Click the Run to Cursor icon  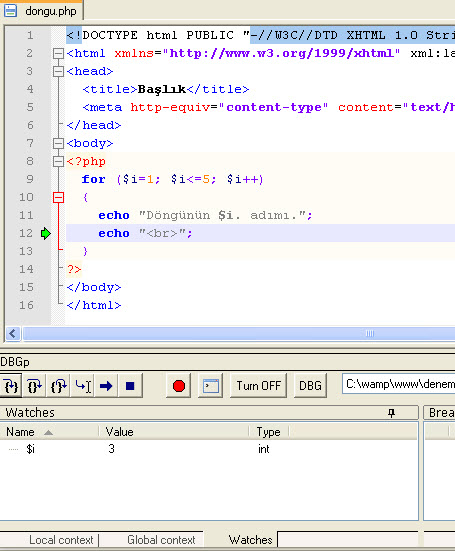point(83,386)
